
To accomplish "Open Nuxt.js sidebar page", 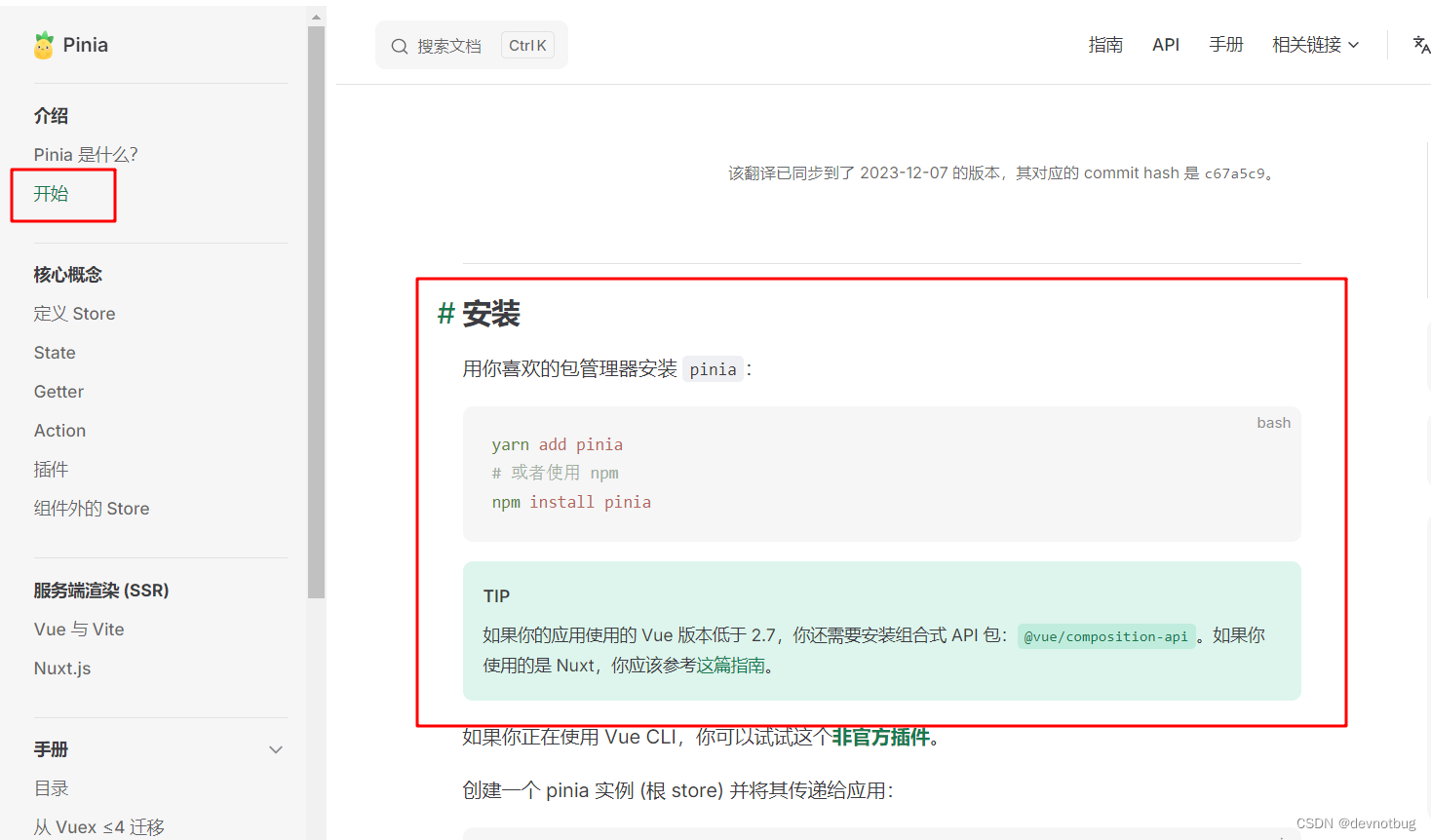I will click(62, 668).
